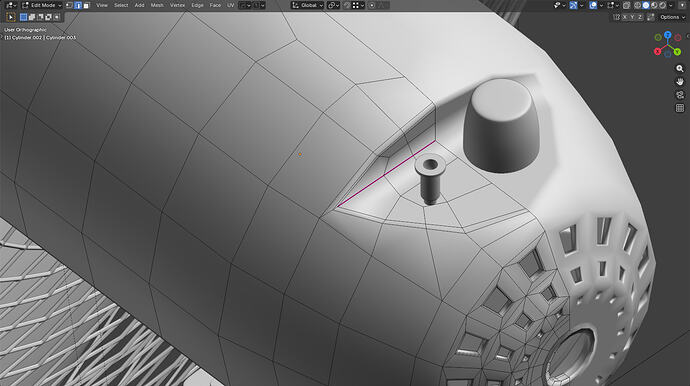690x386 pixels.
Task: Click the green Y axis gizmo handle
Action: click(677, 52)
